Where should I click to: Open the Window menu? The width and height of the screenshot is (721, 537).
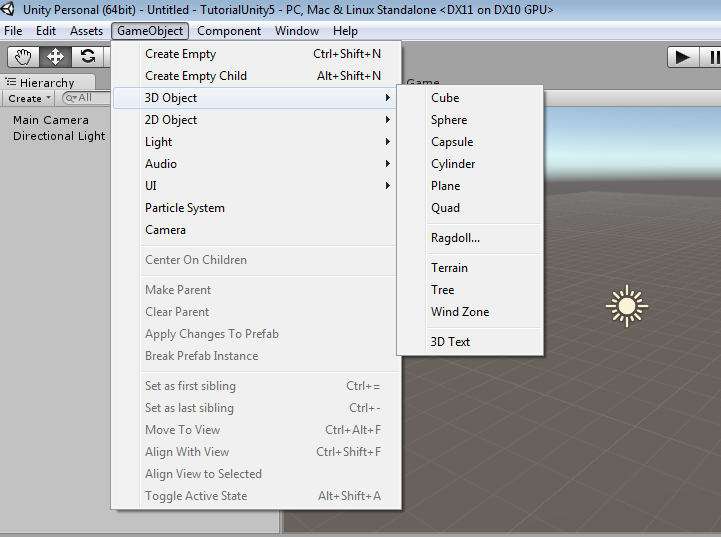tap(297, 31)
